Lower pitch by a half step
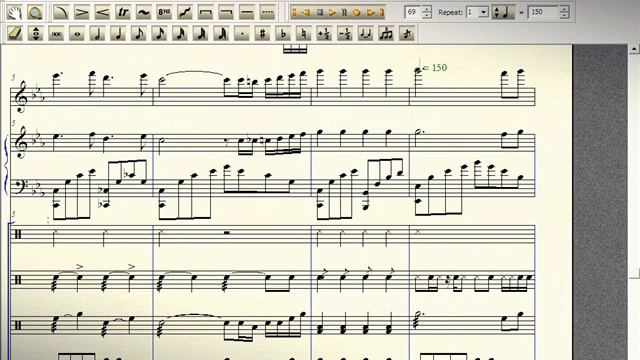 [x=344, y=33]
